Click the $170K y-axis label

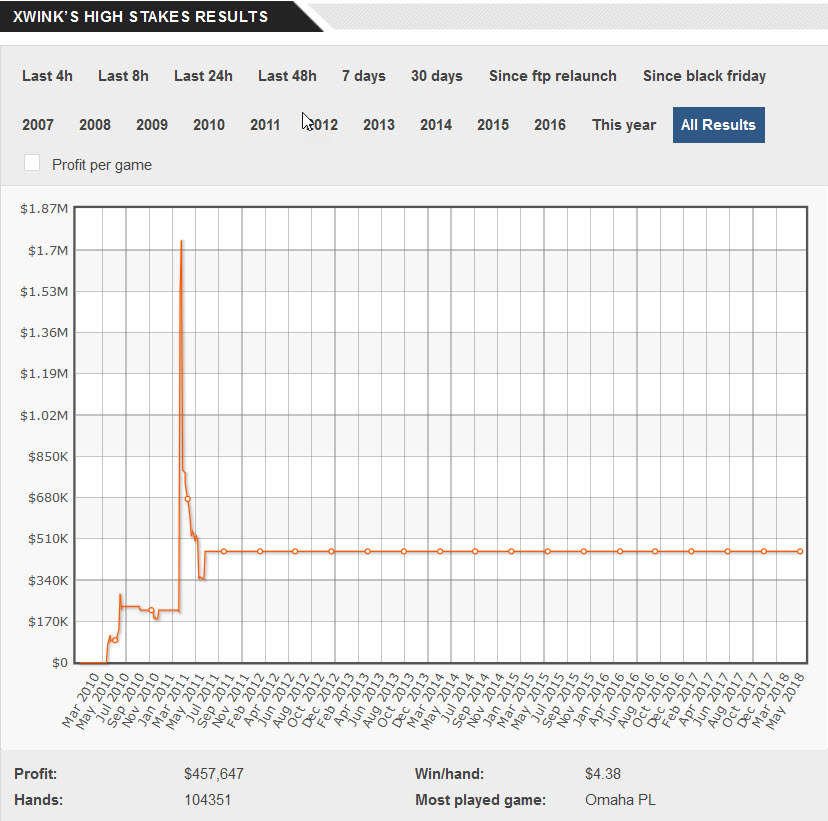48,621
